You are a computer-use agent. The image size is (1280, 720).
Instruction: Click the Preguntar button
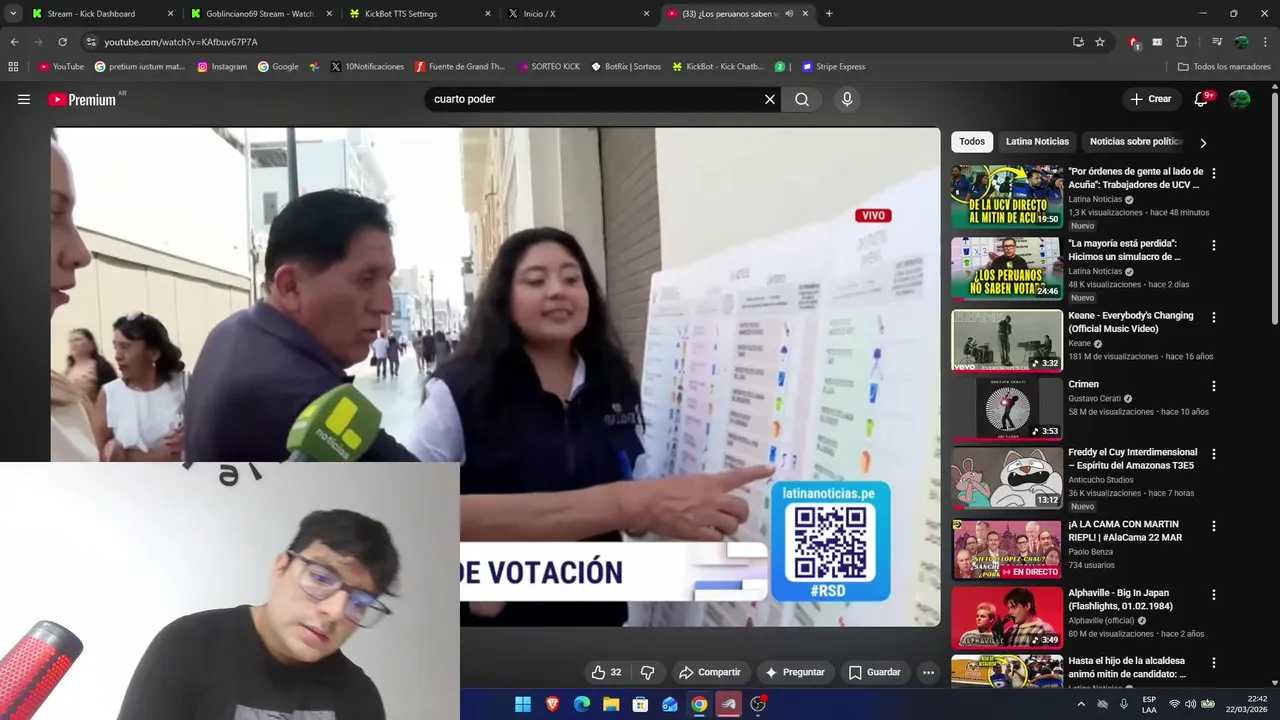pos(794,672)
